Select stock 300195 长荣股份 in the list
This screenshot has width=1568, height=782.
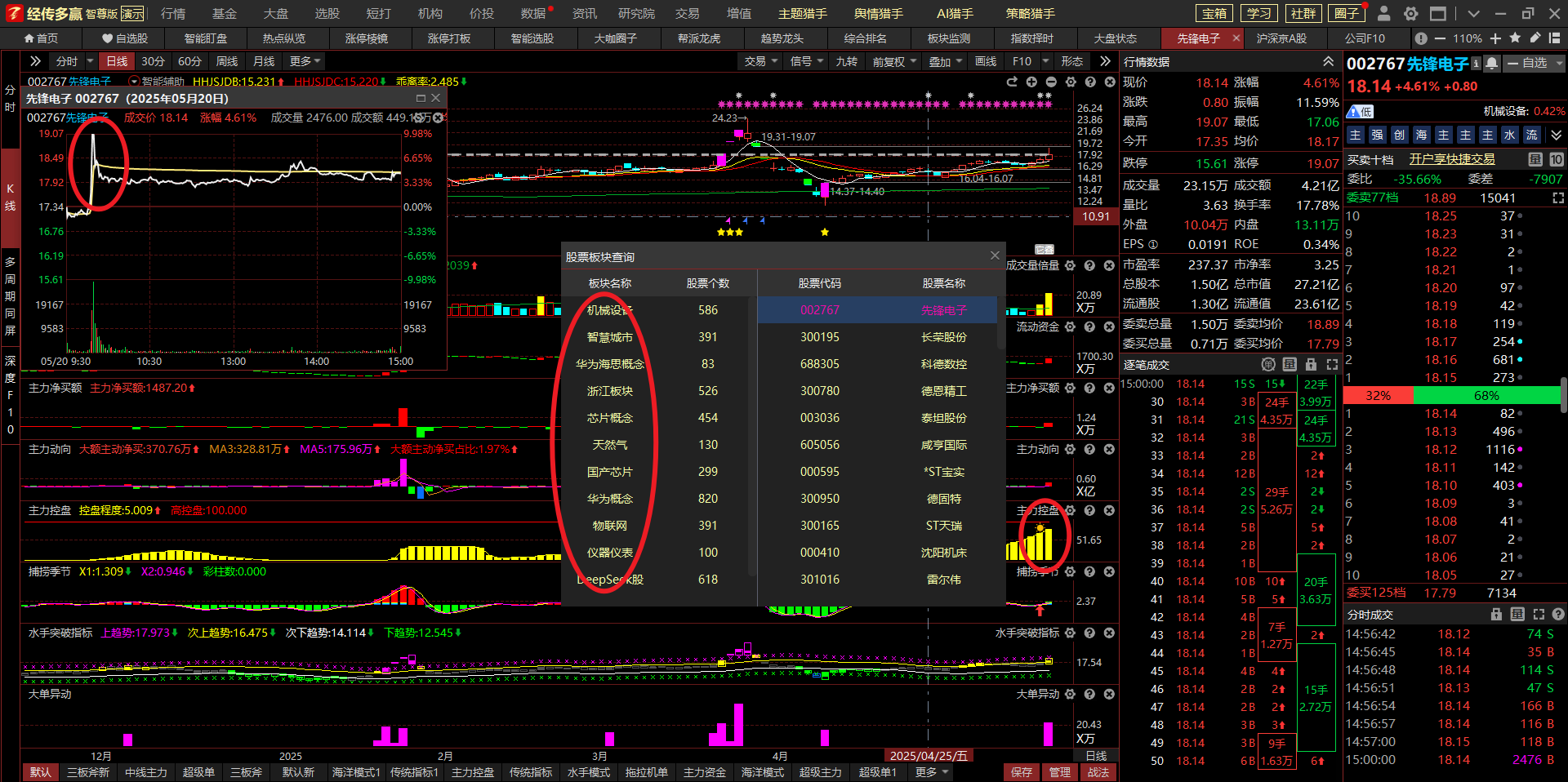tap(877, 337)
